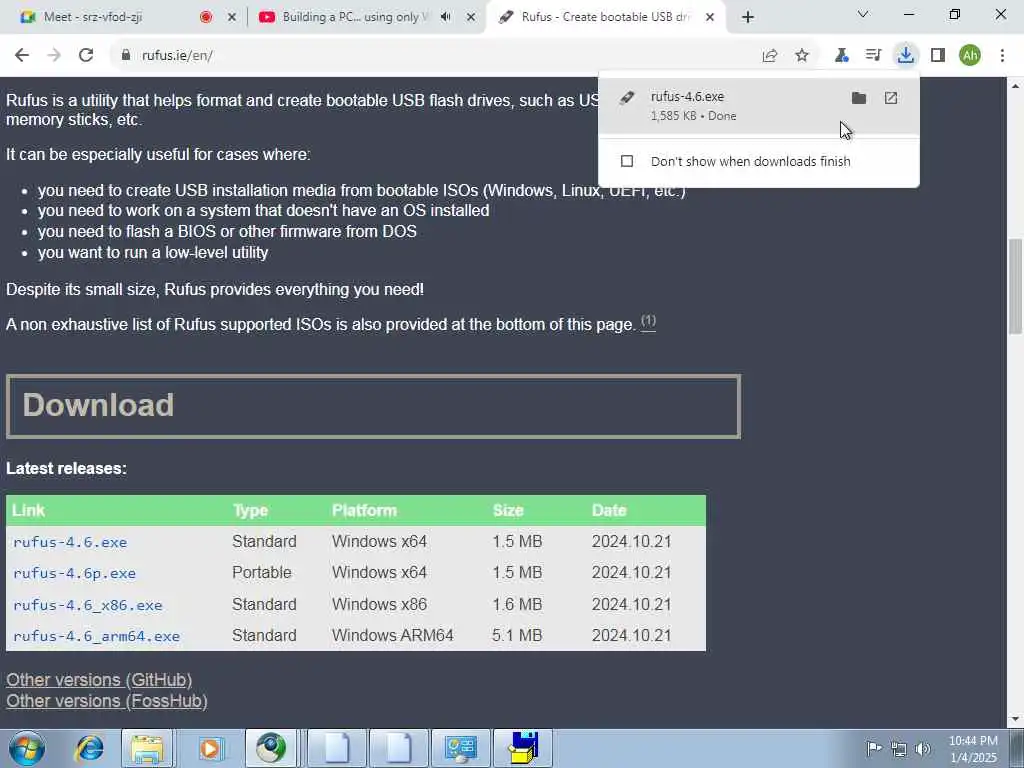Close the Rufus tab

710,17
